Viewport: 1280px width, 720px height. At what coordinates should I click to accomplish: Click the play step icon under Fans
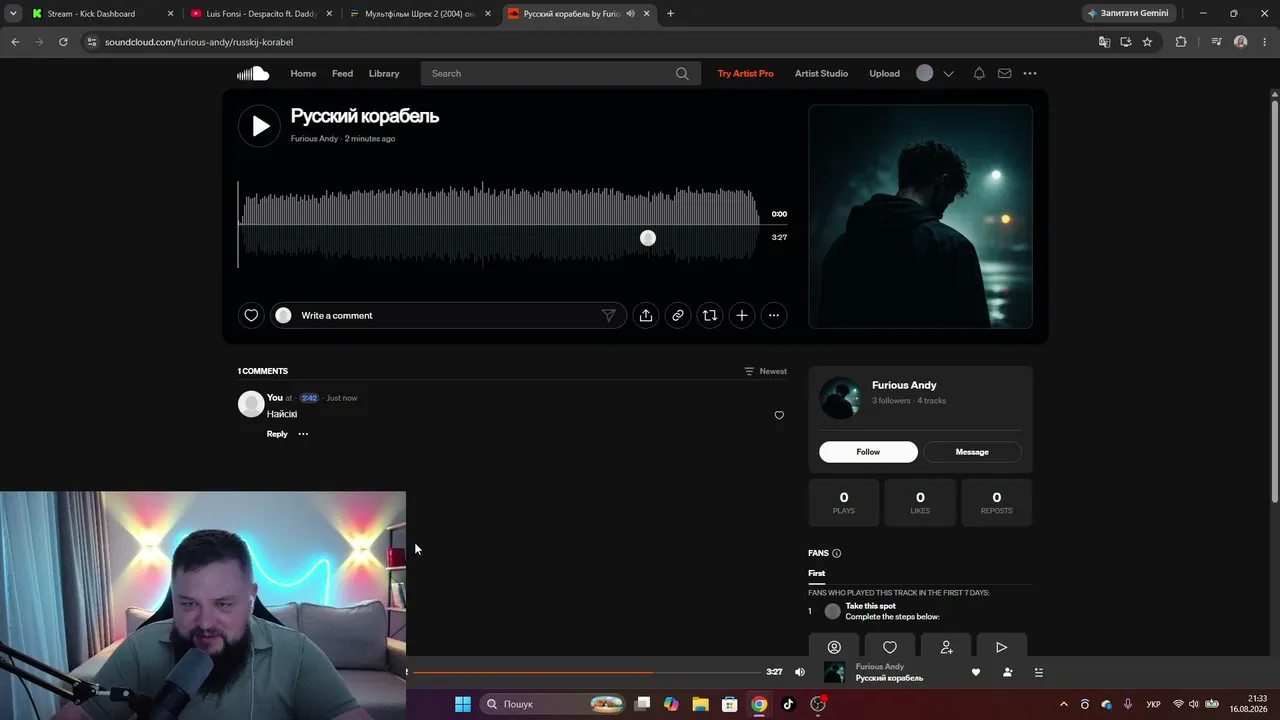coord(1001,647)
